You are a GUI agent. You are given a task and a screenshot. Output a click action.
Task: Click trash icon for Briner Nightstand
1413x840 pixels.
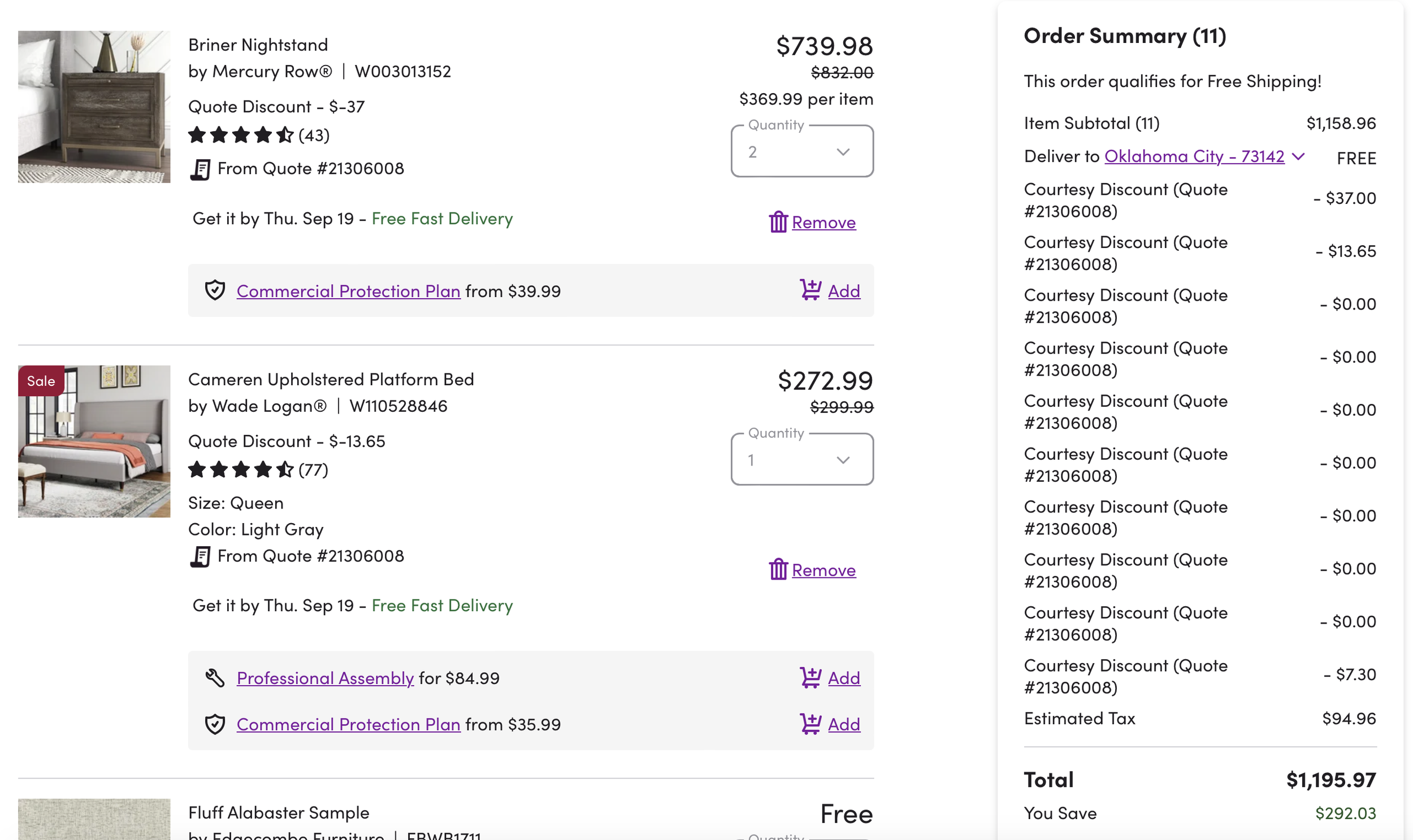778,222
